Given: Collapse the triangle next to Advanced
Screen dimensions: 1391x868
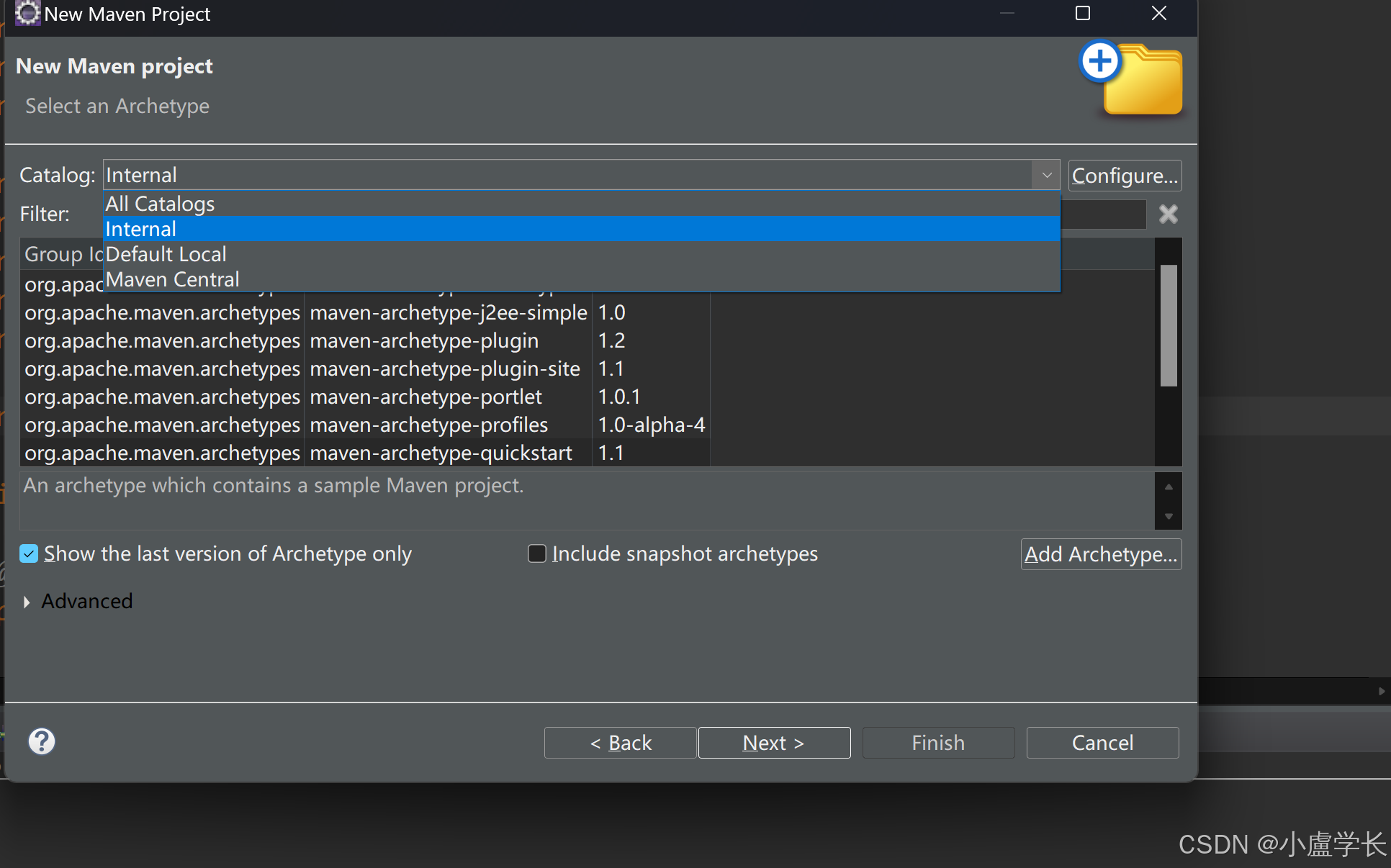Looking at the screenshot, I should (27, 602).
